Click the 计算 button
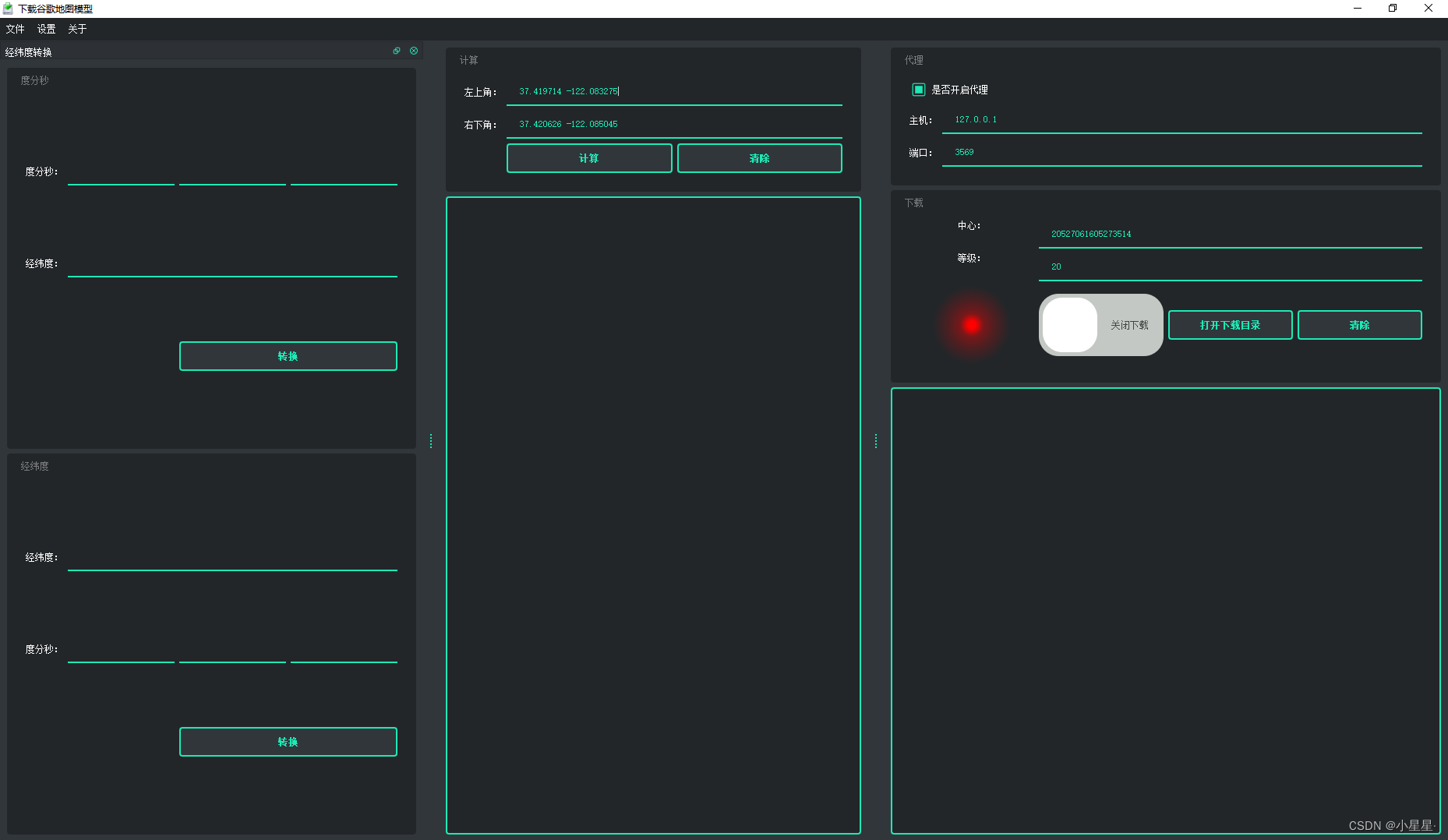This screenshot has height=840, width=1448. pos(589,158)
